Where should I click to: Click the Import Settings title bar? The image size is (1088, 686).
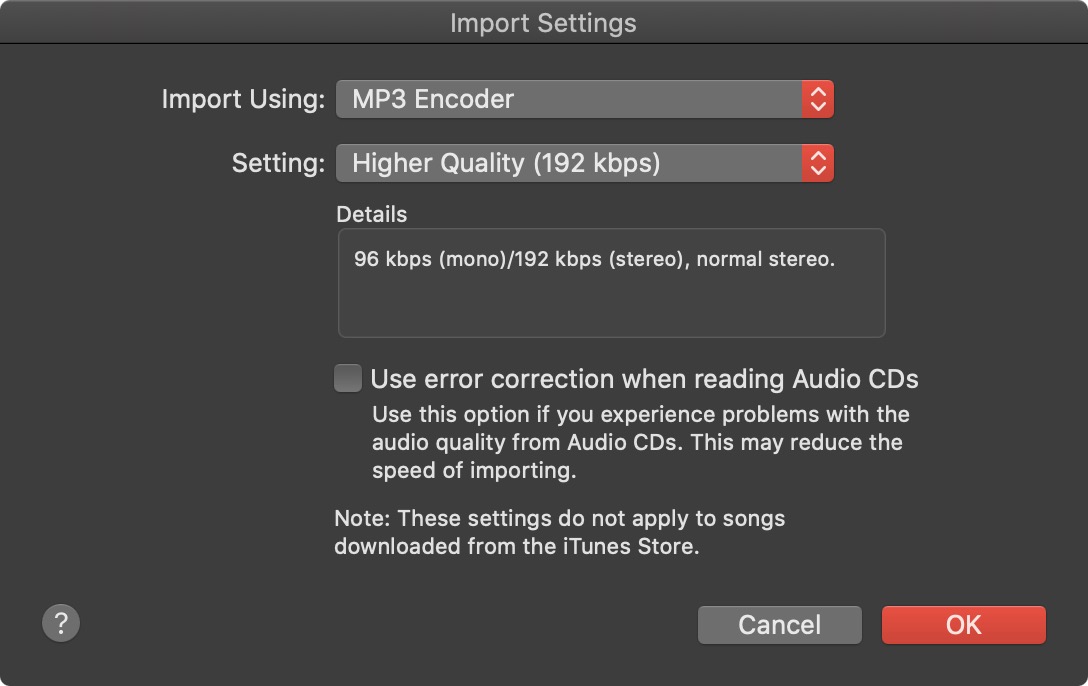tap(543, 22)
